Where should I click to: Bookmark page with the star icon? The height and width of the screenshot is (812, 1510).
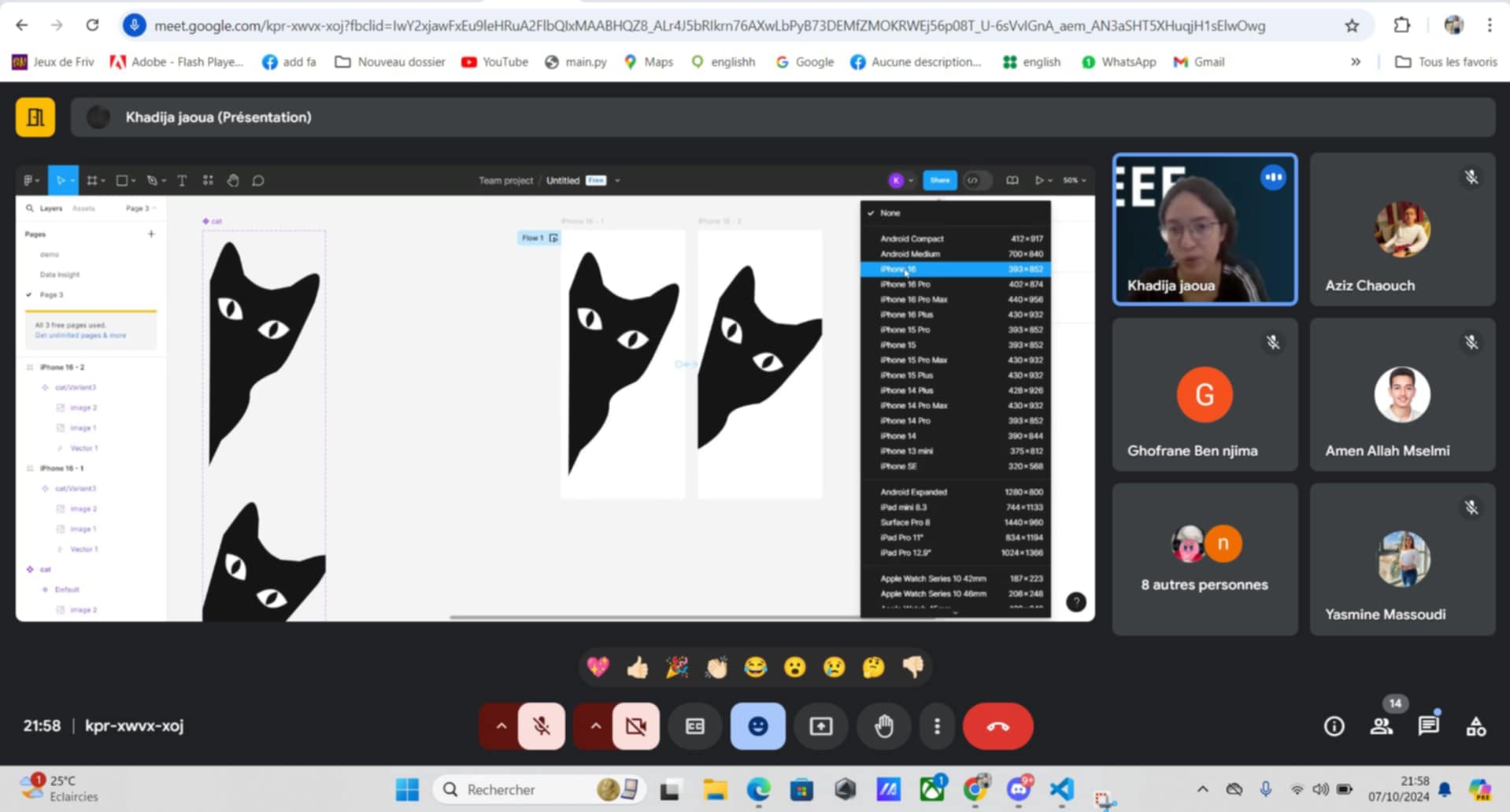(1352, 26)
